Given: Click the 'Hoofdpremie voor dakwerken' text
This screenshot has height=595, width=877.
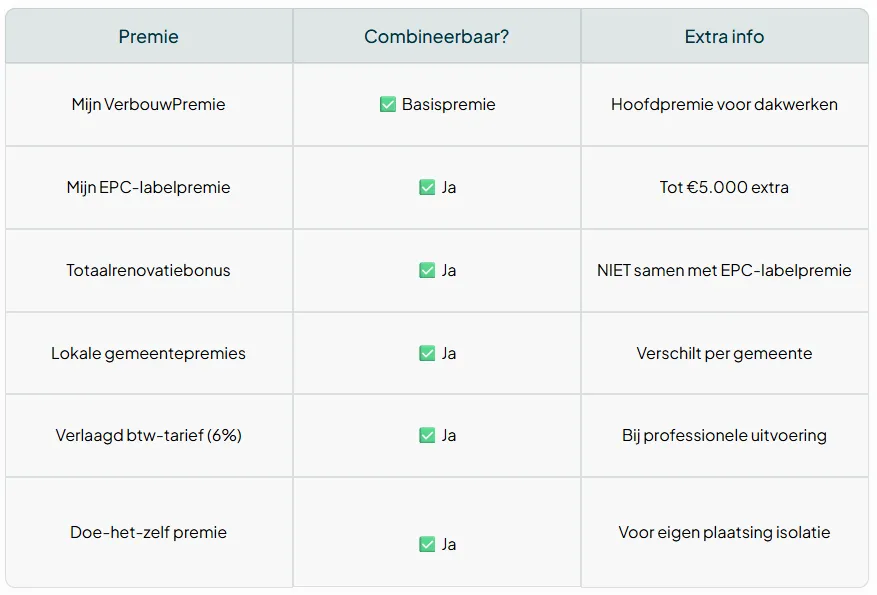Looking at the screenshot, I should pos(724,104).
